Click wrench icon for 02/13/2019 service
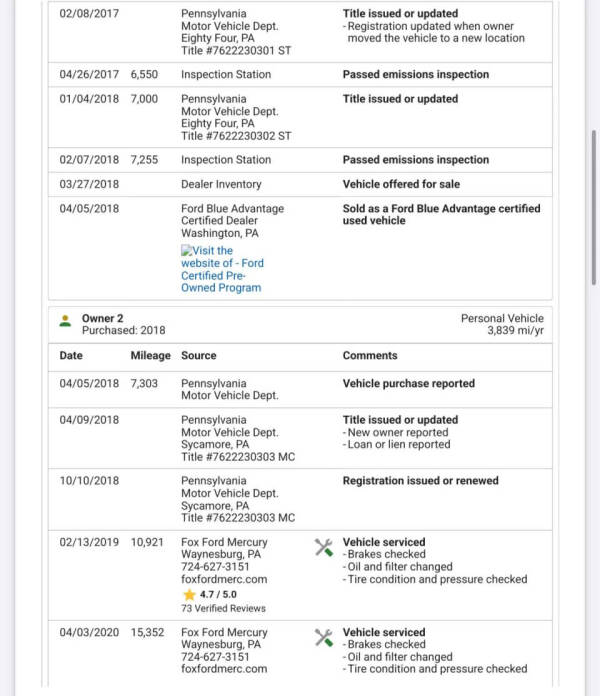The width and height of the screenshot is (600, 696). tap(323, 546)
